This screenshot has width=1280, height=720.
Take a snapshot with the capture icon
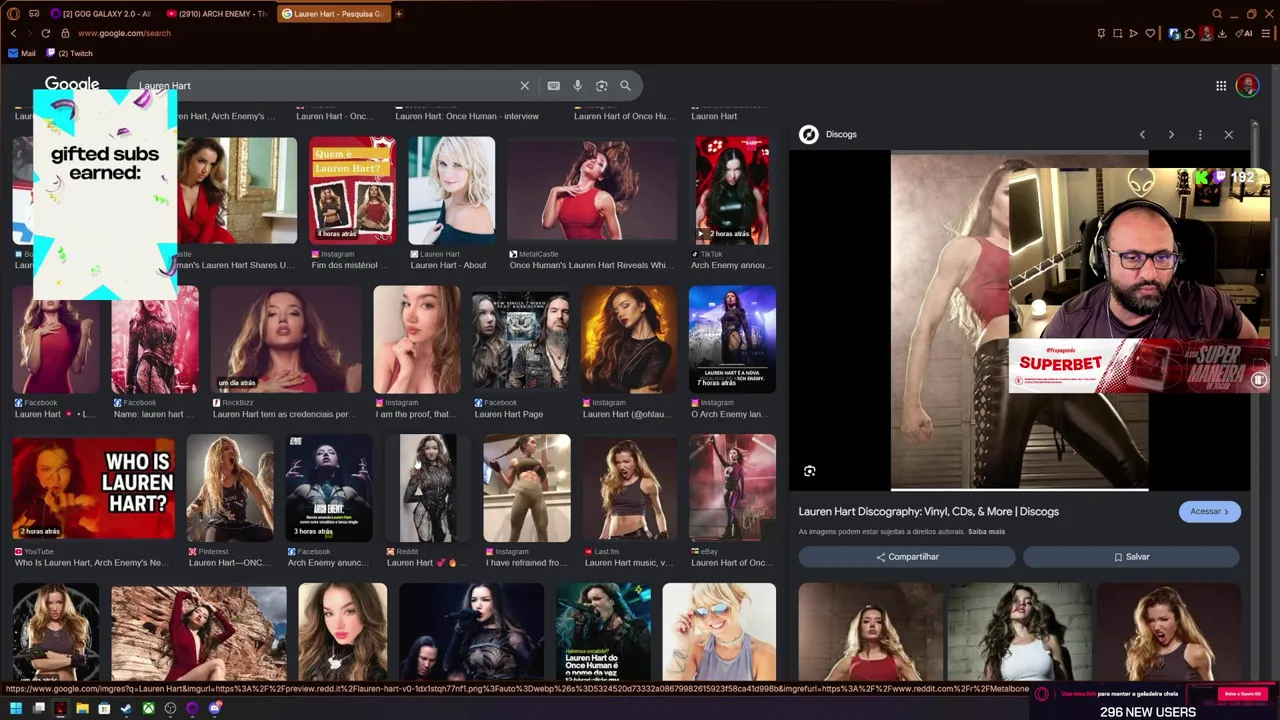pos(1118,33)
